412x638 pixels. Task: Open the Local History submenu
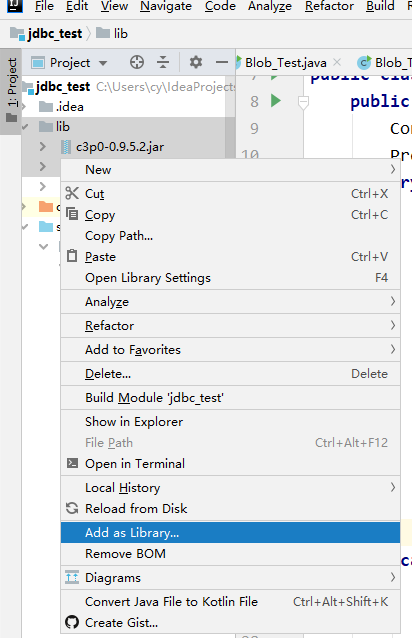[230, 487]
